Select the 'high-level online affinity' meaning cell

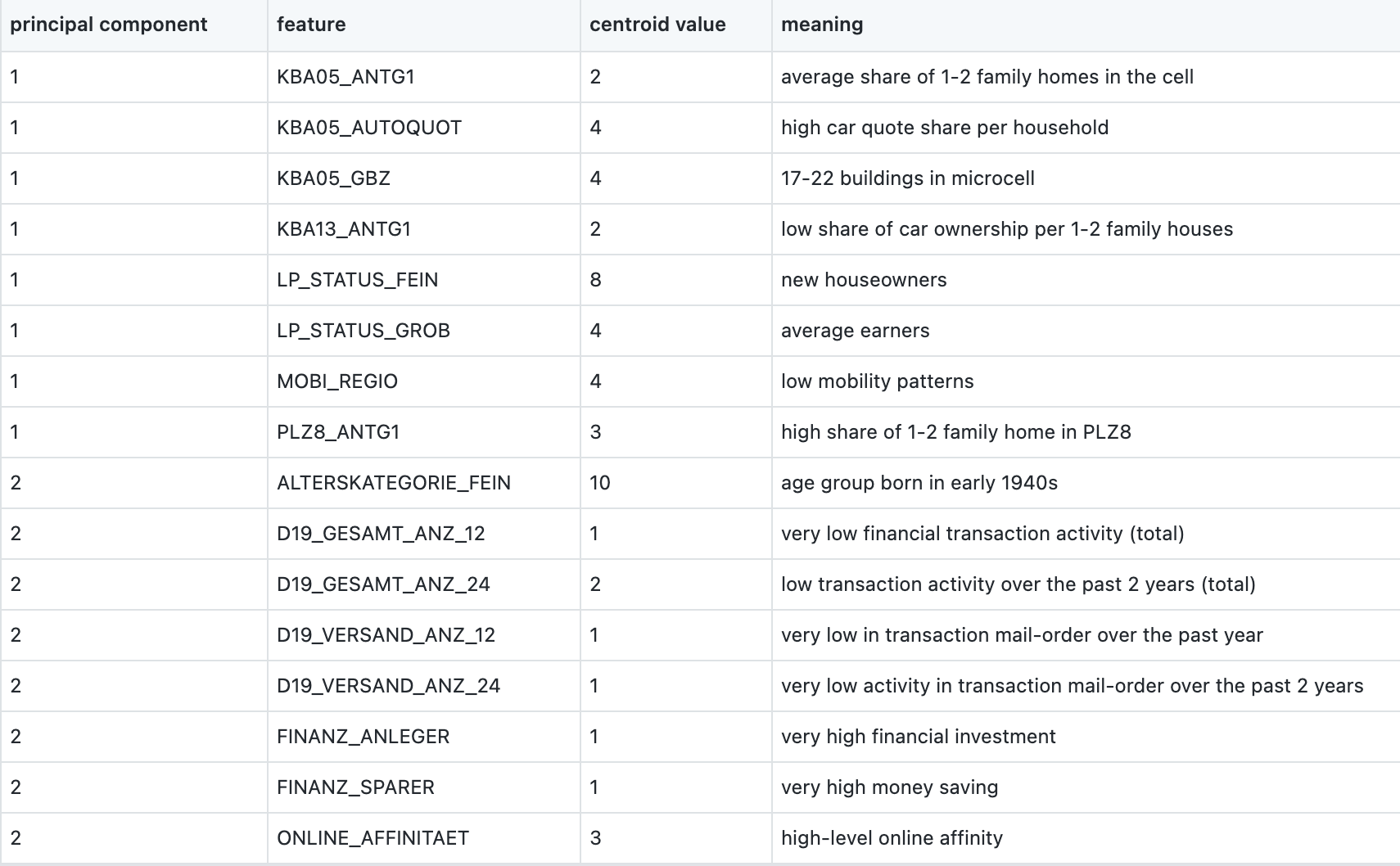click(x=892, y=838)
